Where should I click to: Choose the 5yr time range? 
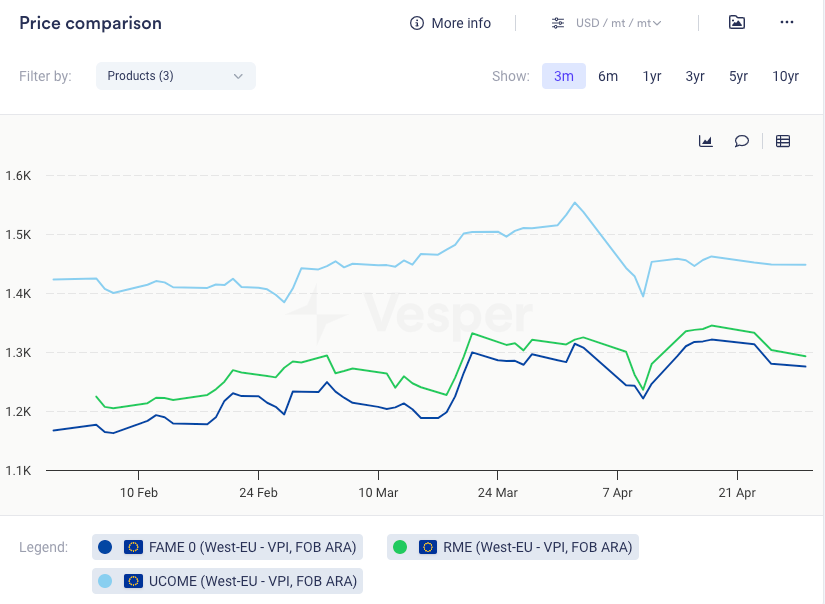tap(738, 76)
